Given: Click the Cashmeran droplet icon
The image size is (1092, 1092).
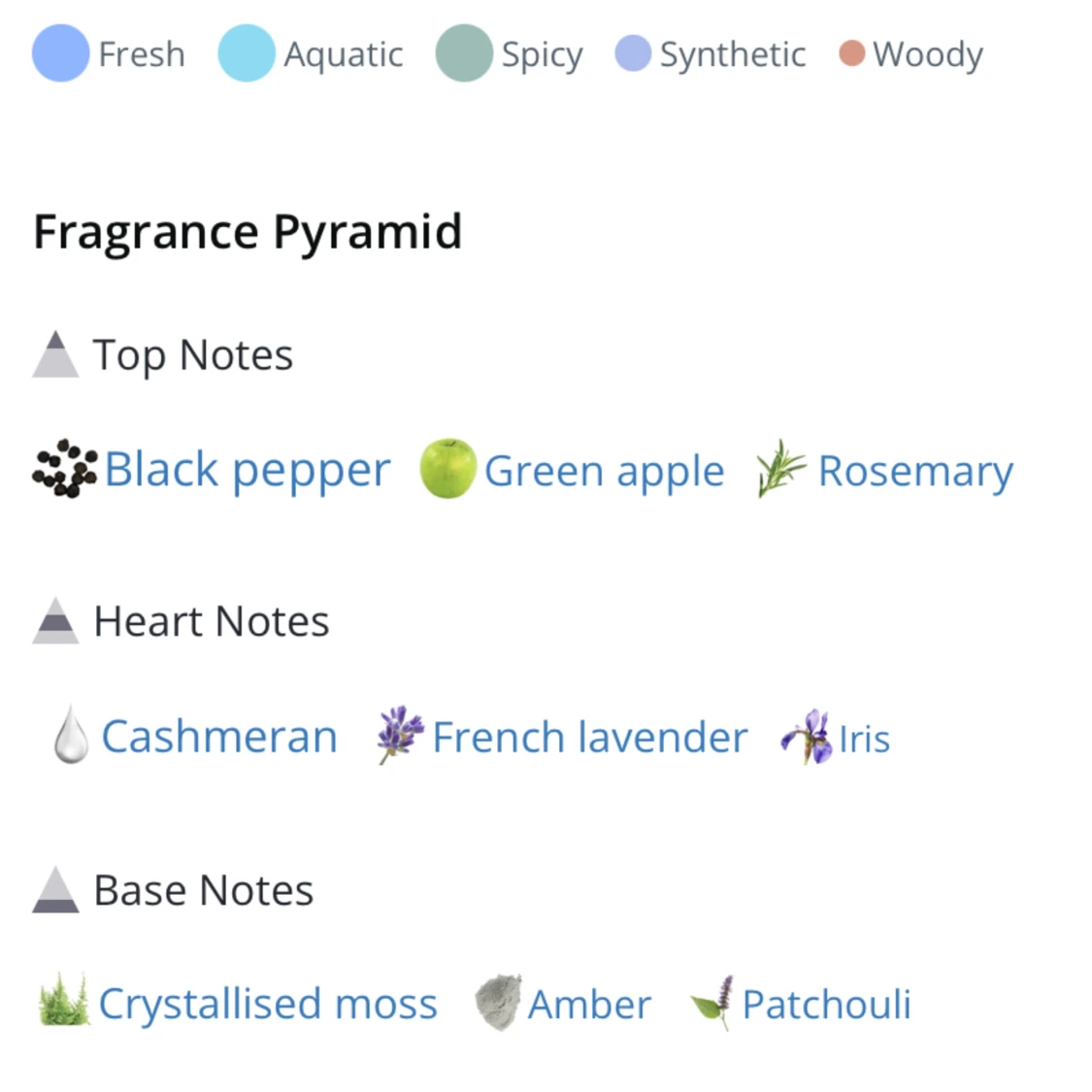Looking at the screenshot, I should (71, 736).
